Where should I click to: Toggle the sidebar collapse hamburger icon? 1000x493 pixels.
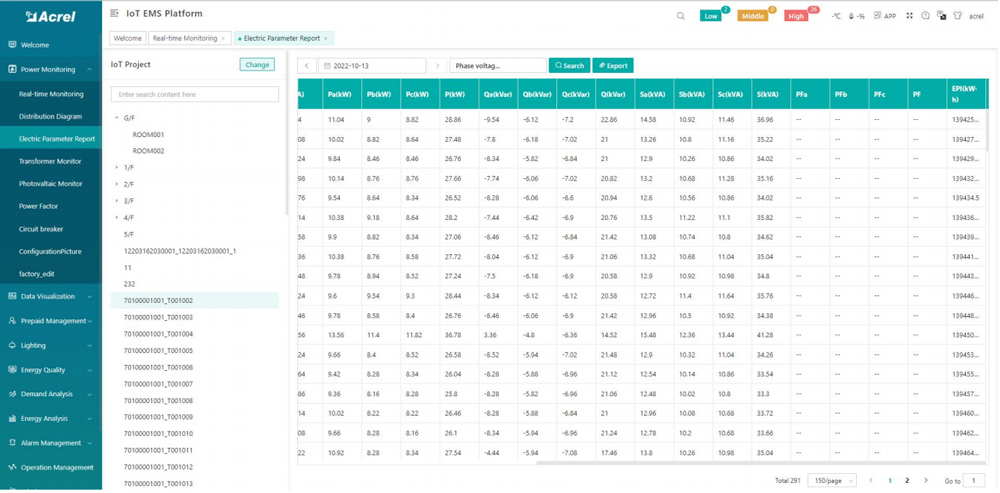[114, 13]
